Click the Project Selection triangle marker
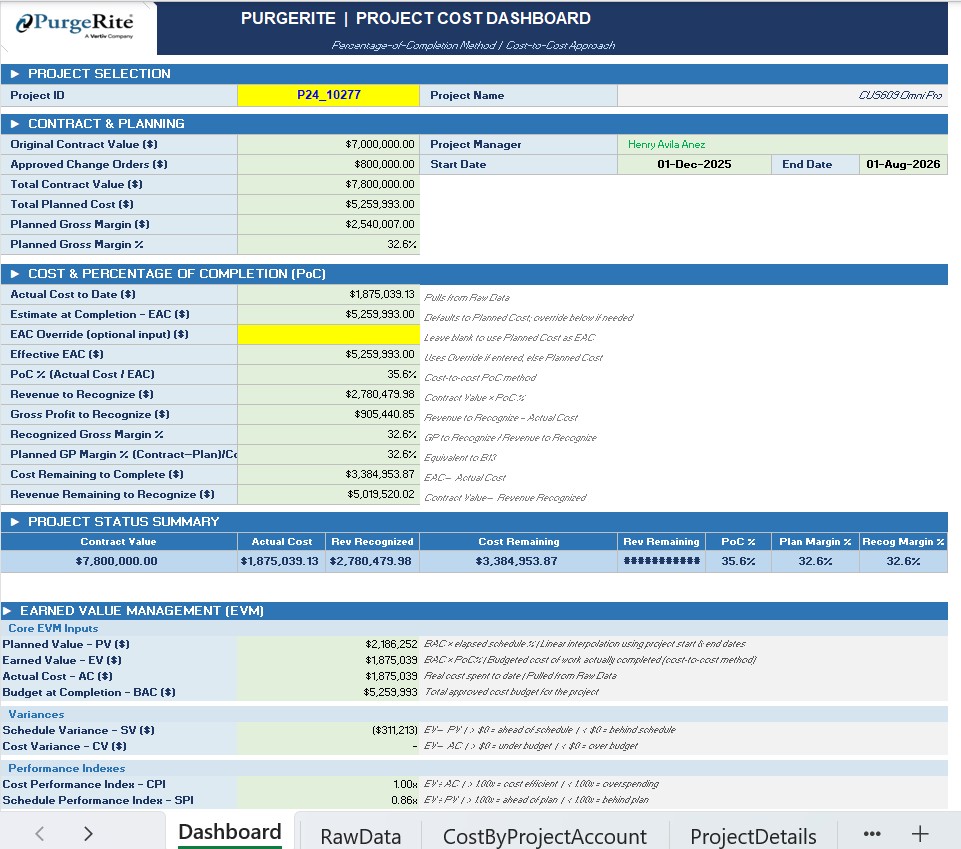Image resolution: width=961 pixels, height=849 pixels. (x=15, y=74)
